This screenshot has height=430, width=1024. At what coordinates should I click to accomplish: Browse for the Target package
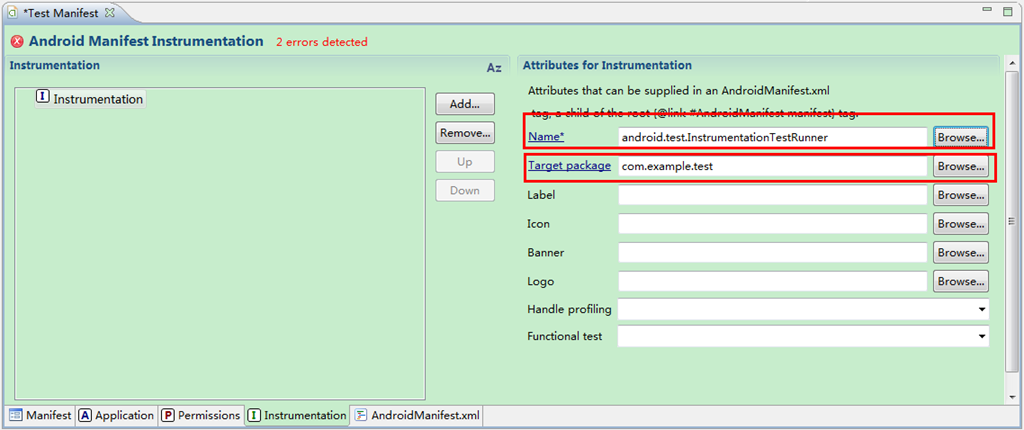(961, 166)
